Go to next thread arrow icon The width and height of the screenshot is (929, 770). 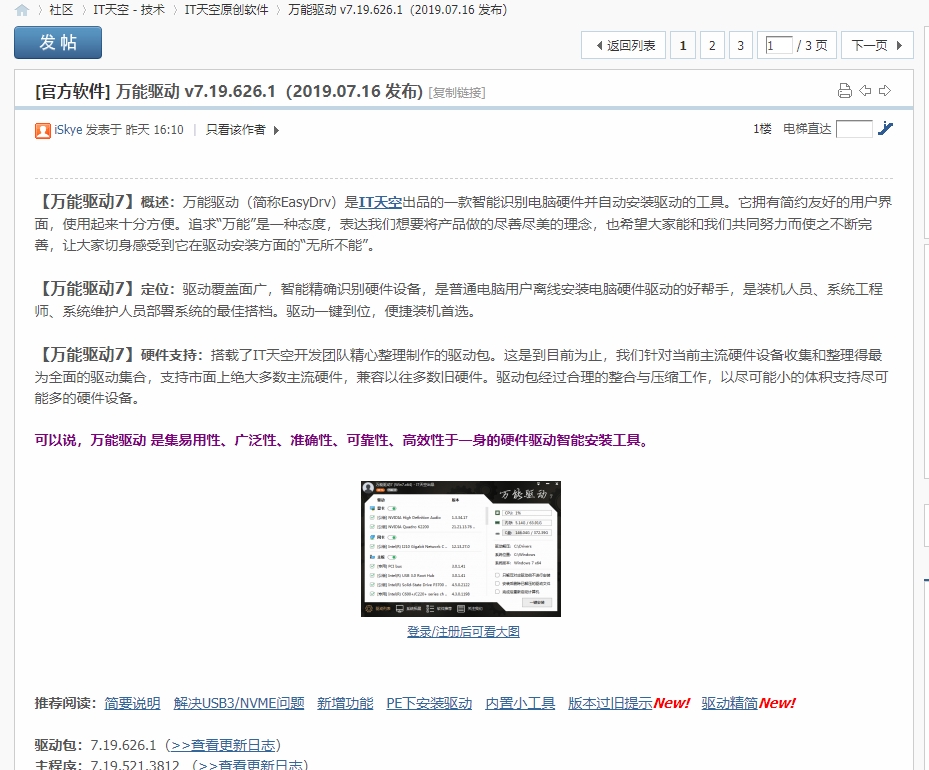(885, 91)
